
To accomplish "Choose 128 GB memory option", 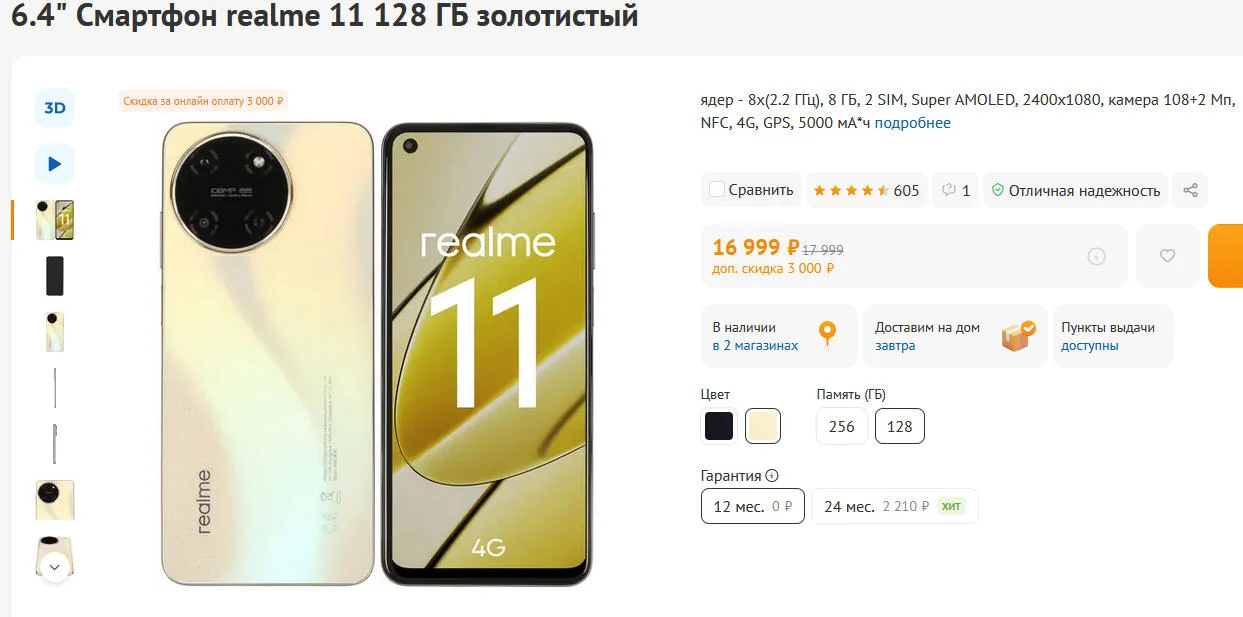I will pyautogui.click(x=900, y=426).
